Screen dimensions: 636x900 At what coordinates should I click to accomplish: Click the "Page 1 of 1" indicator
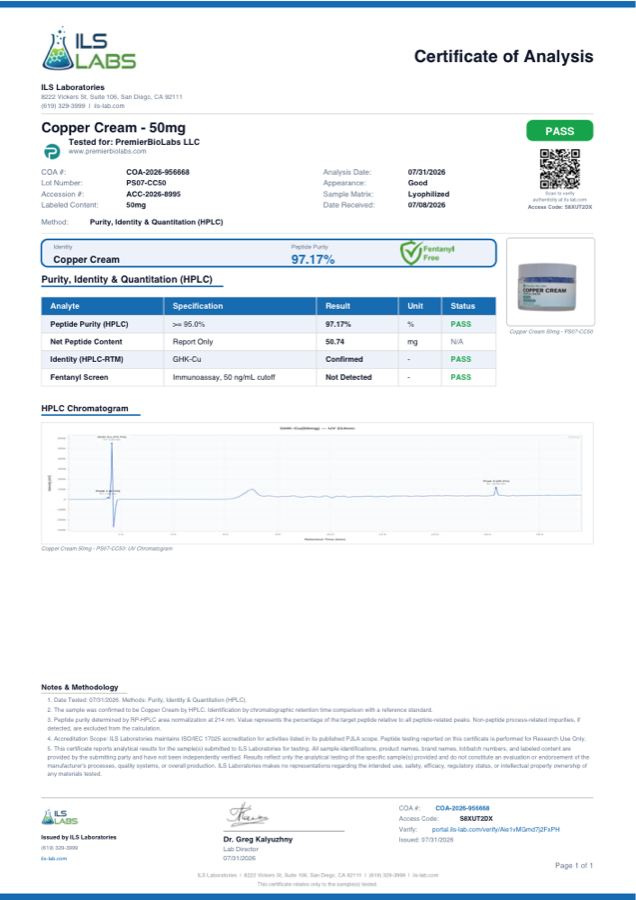click(574, 866)
